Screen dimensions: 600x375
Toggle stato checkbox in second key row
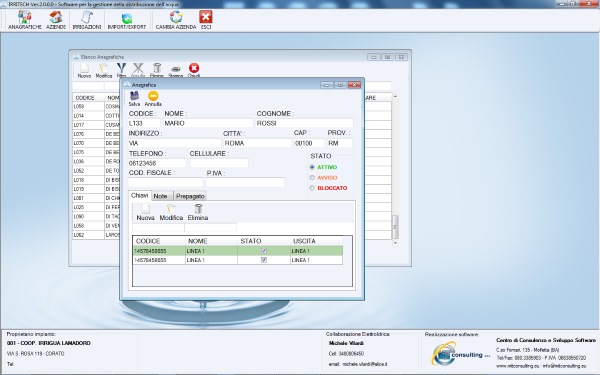click(x=264, y=260)
